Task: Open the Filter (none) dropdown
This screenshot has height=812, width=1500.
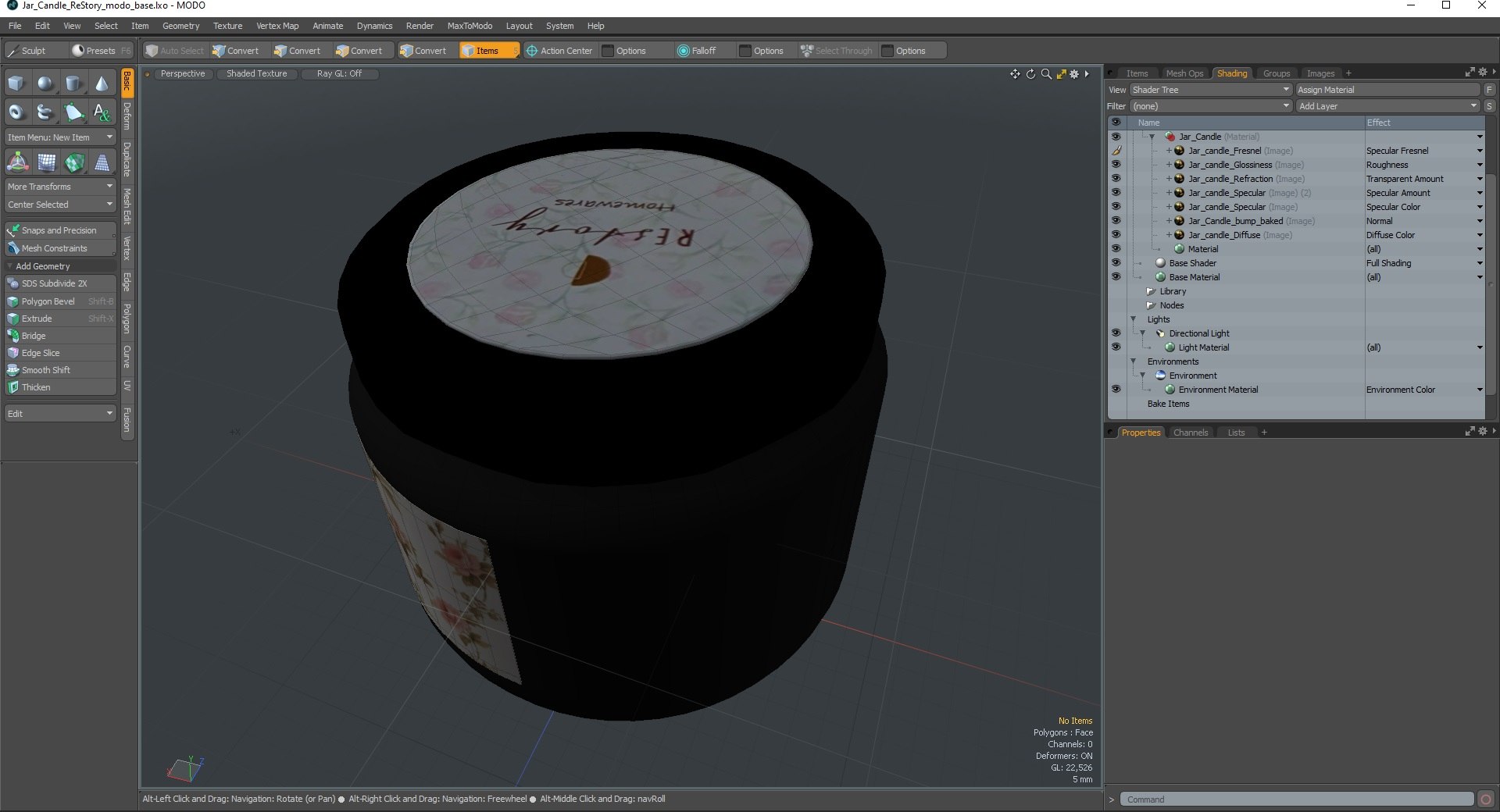Action: [x=1210, y=106]
